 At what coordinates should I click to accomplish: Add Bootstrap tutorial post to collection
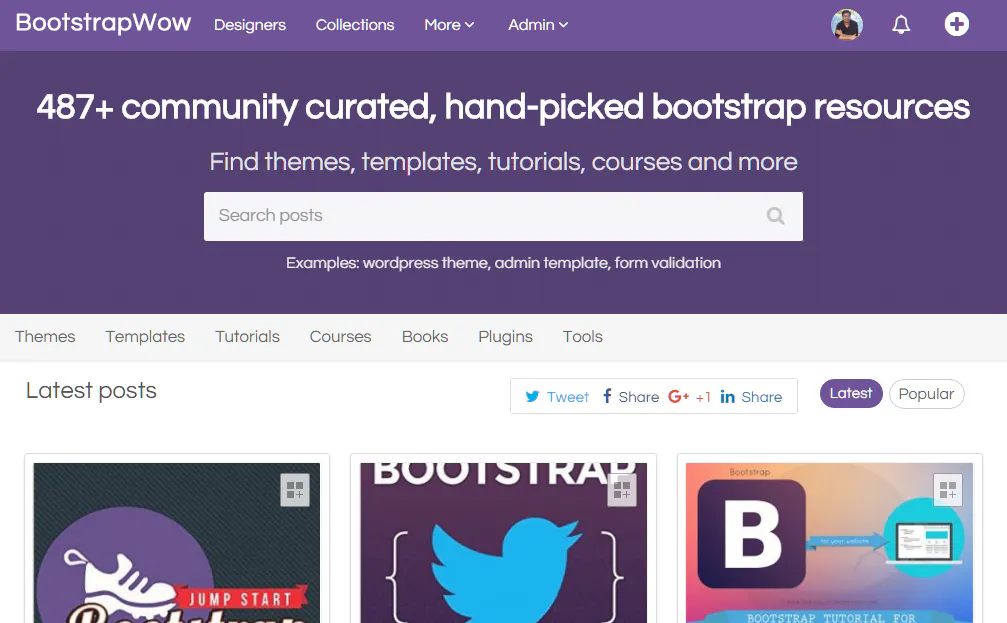[947, 490]
